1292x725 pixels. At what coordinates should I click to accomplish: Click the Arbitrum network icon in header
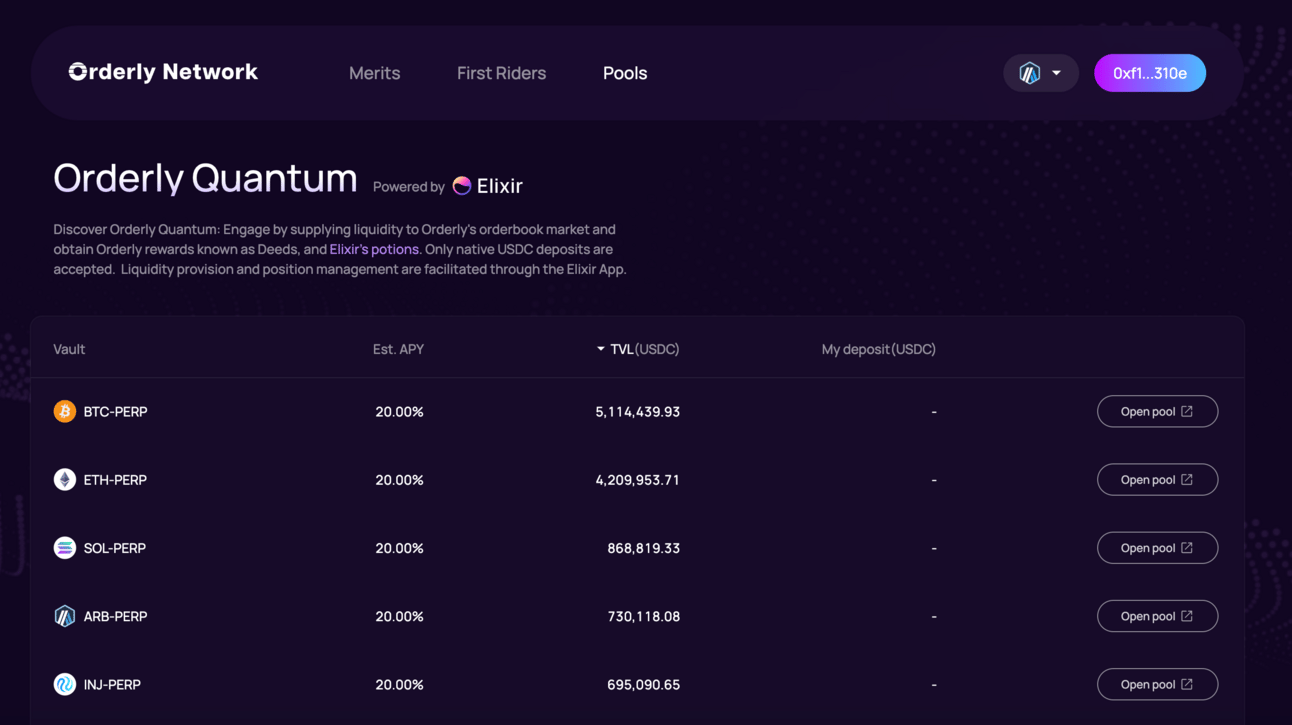1029,73
